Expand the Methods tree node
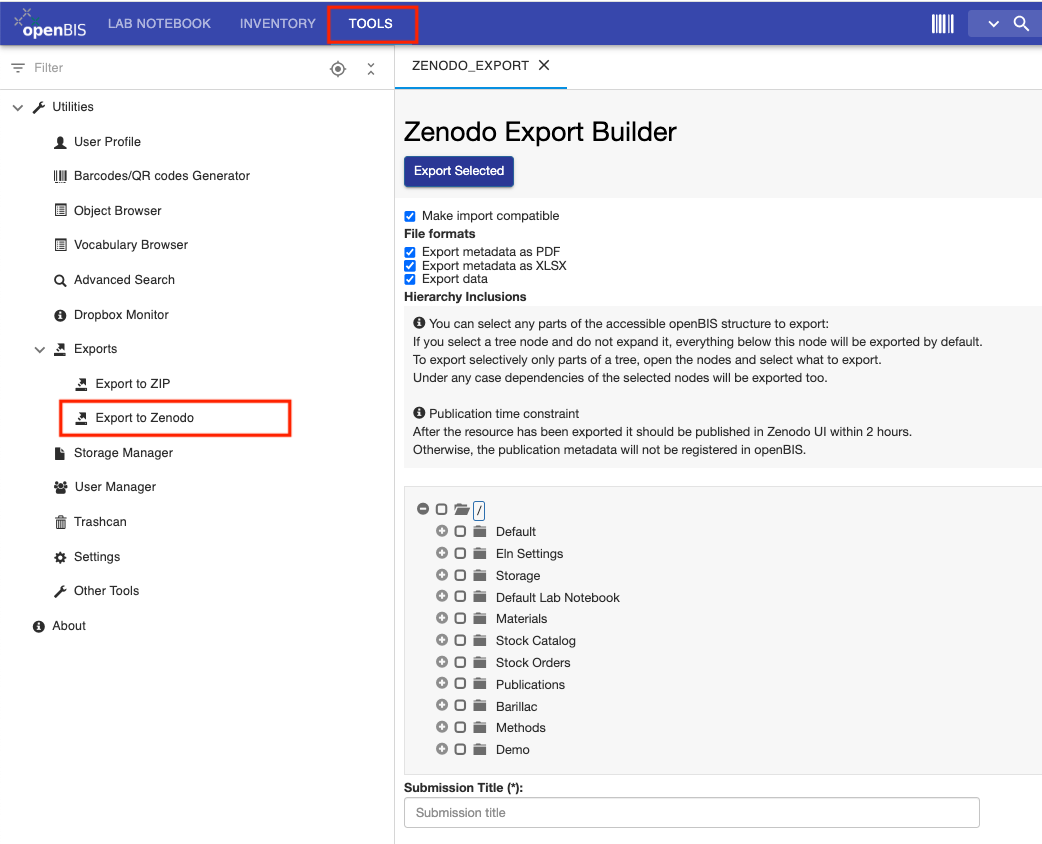1042x844 pixels. click(x=442, y=727)
